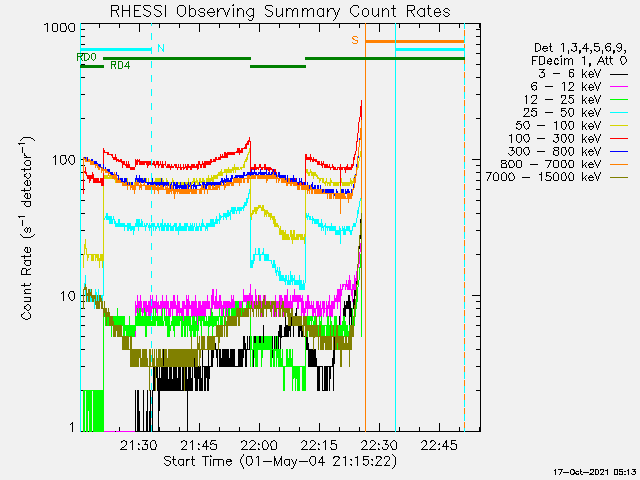Click the 'Count Rate (s-1 detector-1)' axis label
Screen dimensions: 640x480
tap(27, 229)
